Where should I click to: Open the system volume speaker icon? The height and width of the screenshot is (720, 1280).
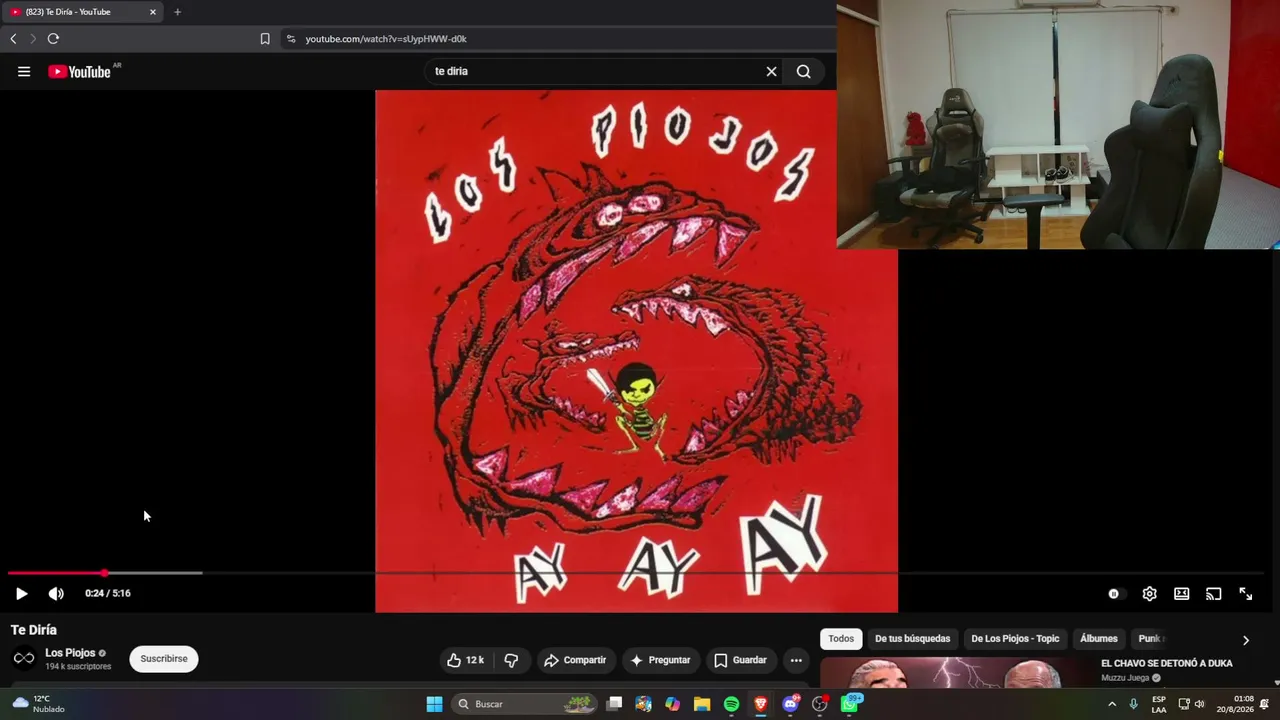point(1199,704)
